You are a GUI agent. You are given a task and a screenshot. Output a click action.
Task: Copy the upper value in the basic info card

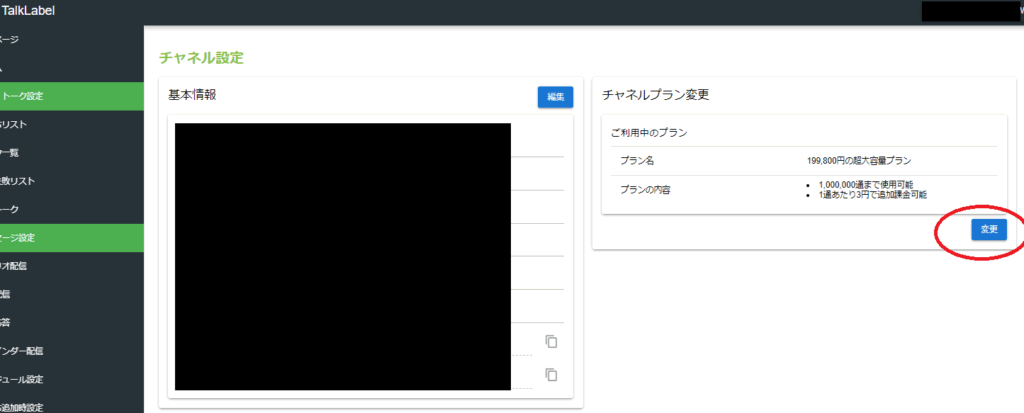551,342
